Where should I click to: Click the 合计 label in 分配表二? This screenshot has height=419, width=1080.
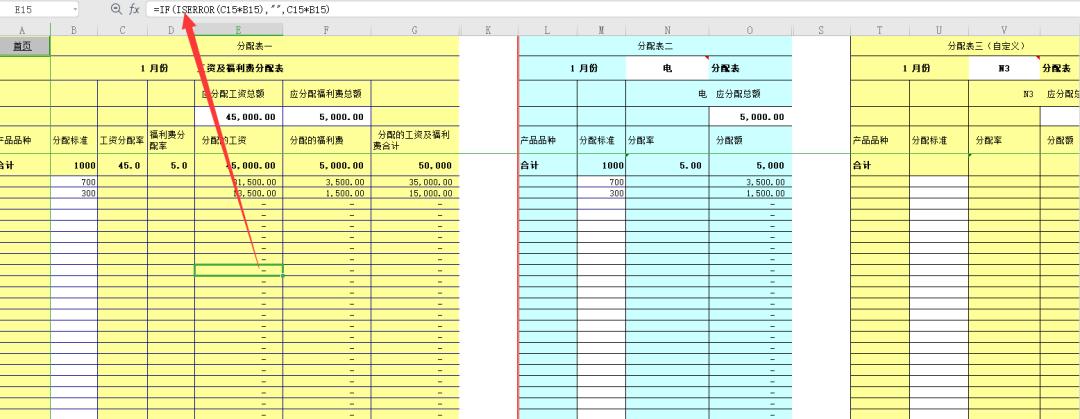pyautogui.click(x=529, y=165)
